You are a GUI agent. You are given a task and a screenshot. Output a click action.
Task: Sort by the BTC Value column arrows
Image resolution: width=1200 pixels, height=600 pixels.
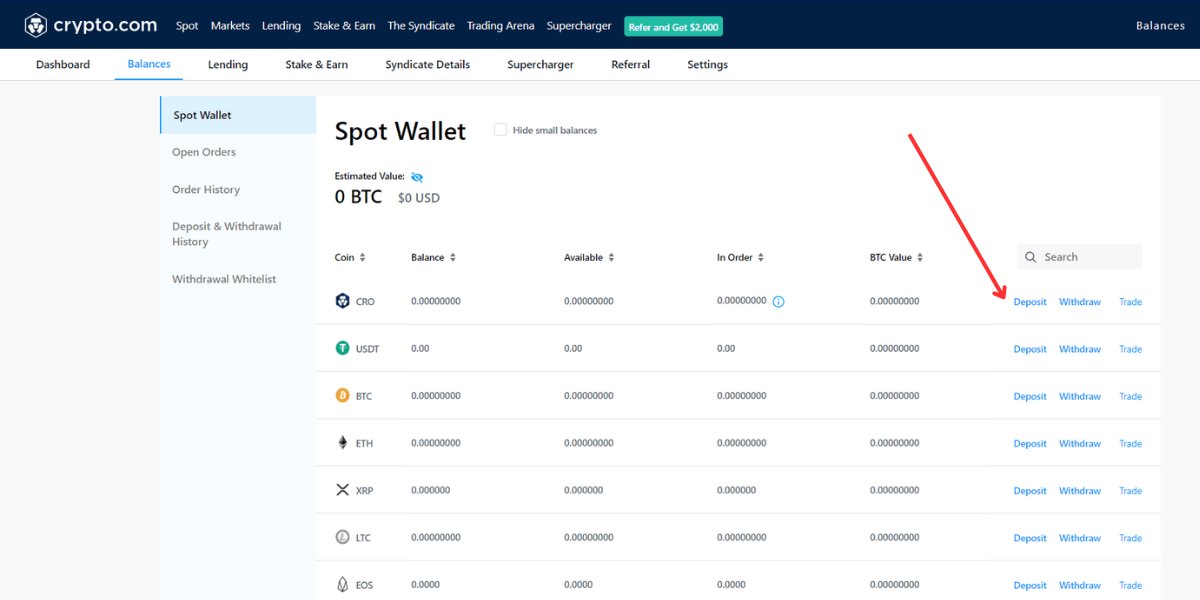pos(920,257)
